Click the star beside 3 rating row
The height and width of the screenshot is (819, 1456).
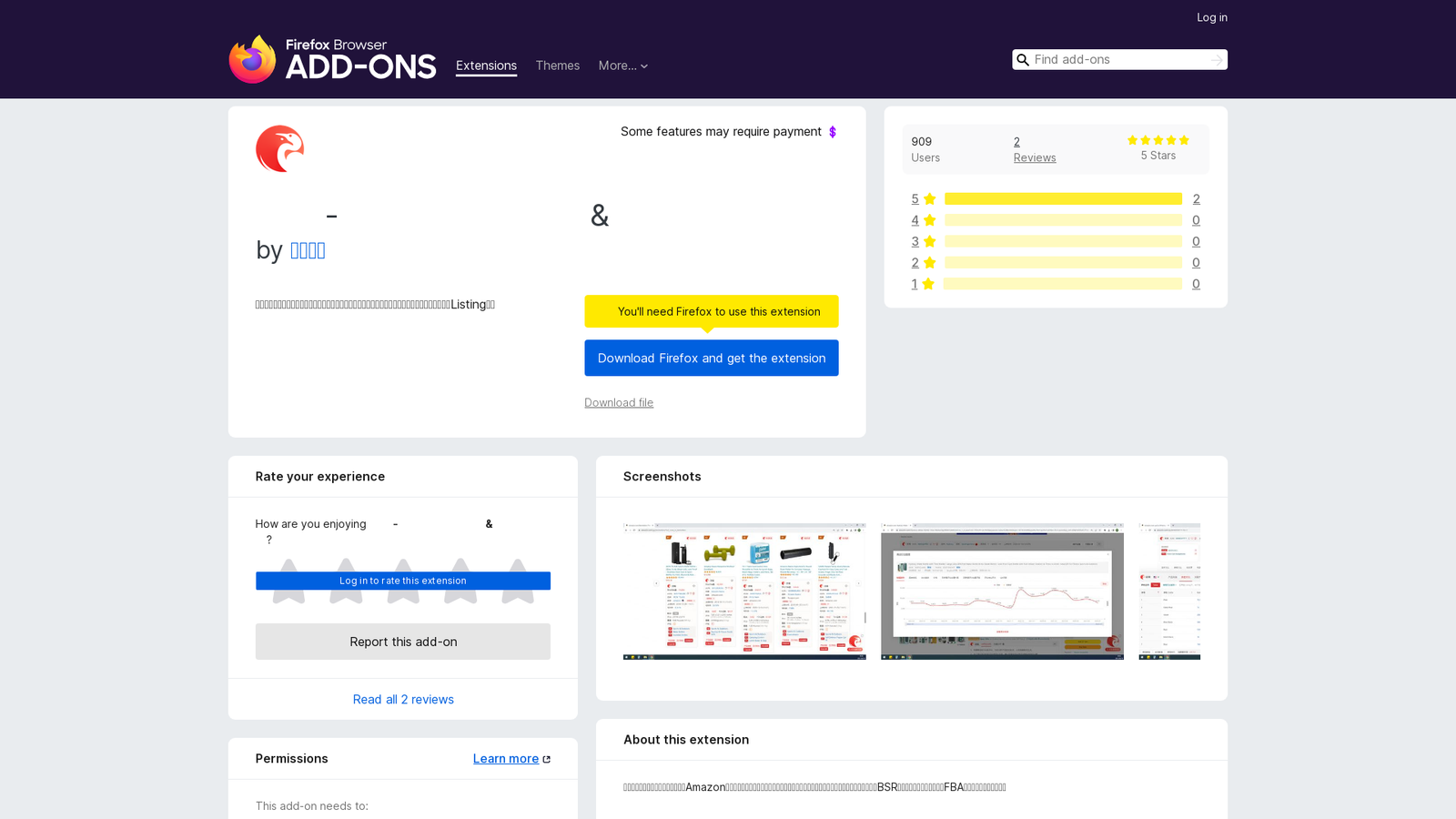929,241
